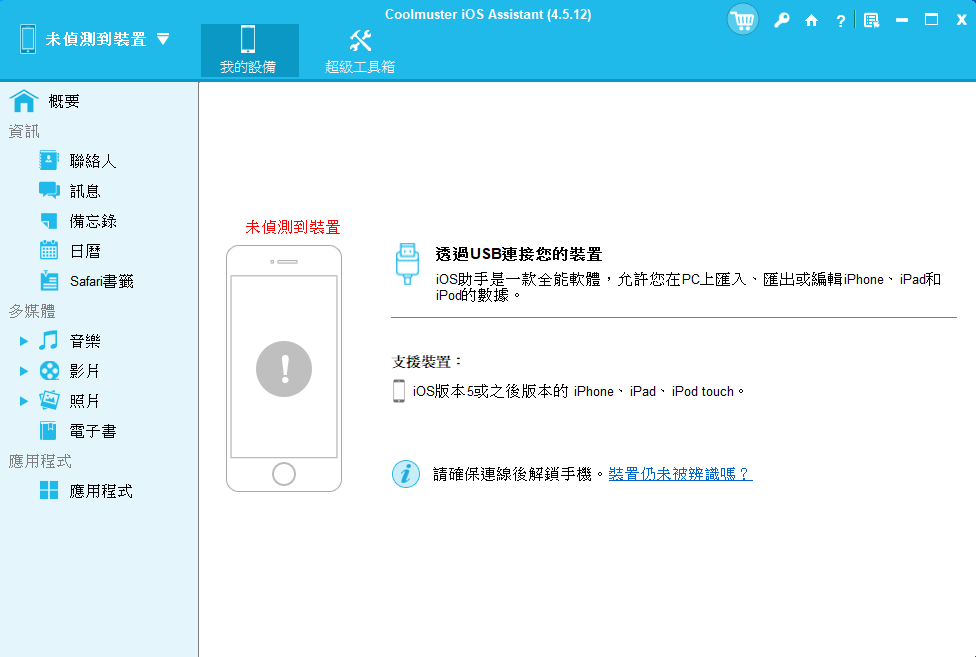Open the home page icon in title bar
This screenshot has height=657, width=976.
point(811,20)
